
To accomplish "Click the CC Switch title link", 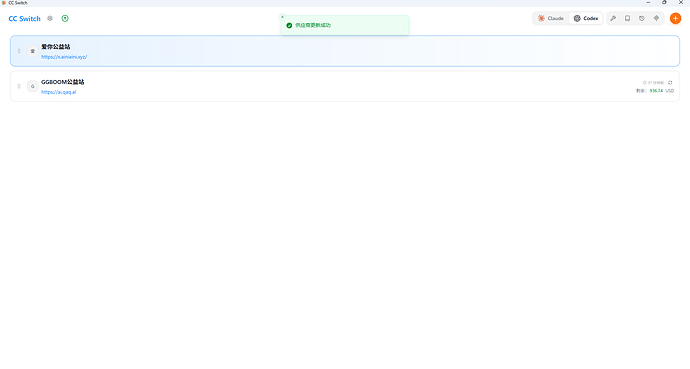I will click(x=25, y=18).
